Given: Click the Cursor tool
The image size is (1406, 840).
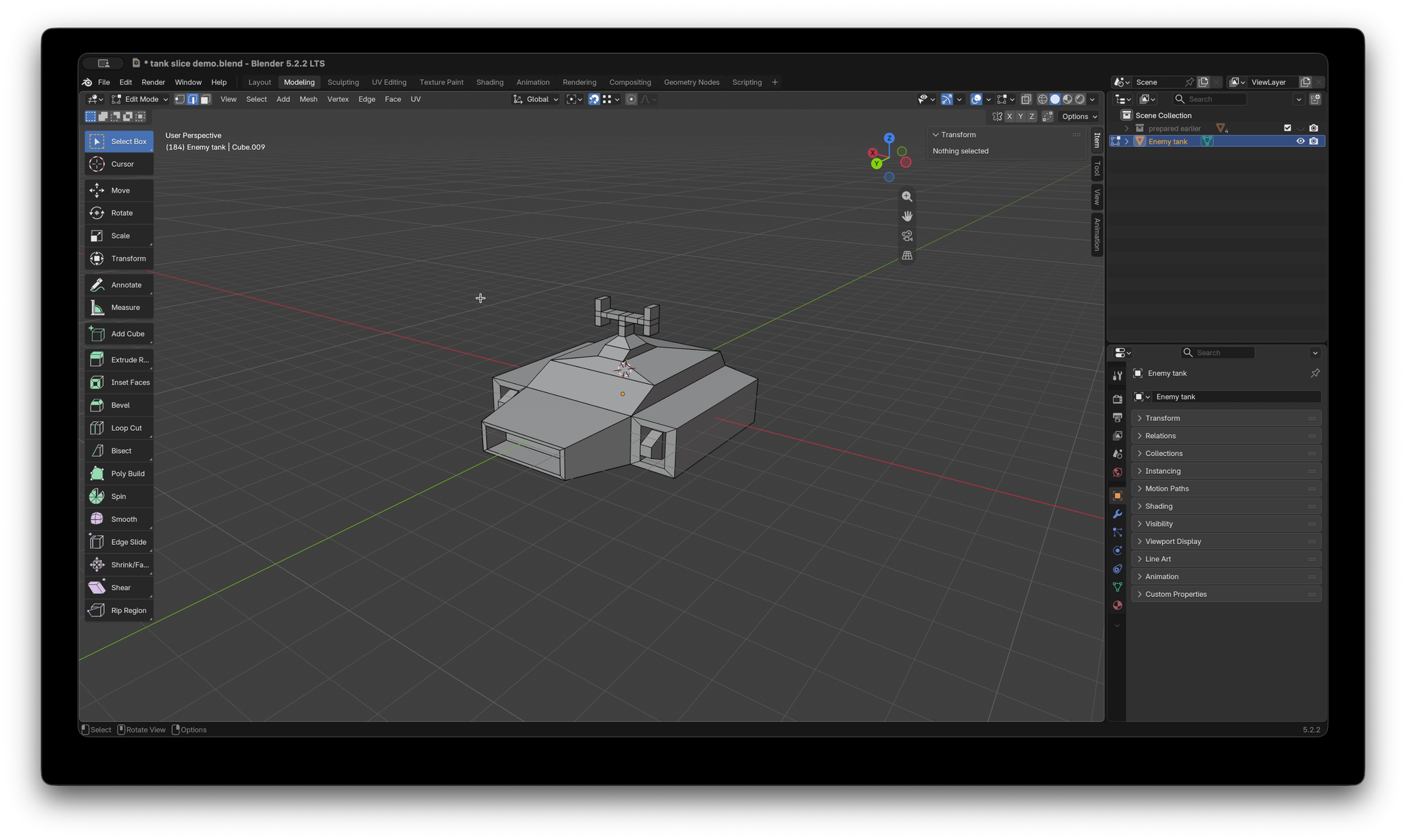Looking at the screenshot, I should (x=119, y=164).
